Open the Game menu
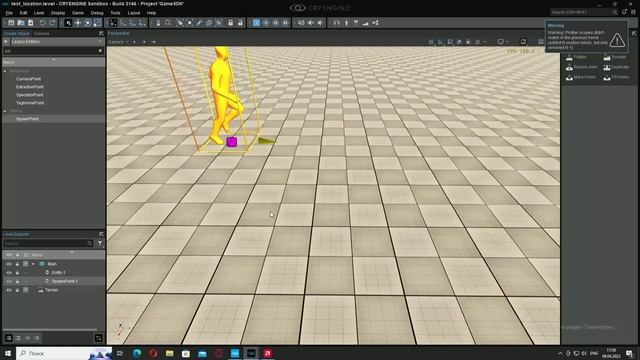Screen dimensions: 640x360 click(x=78, y=13)
